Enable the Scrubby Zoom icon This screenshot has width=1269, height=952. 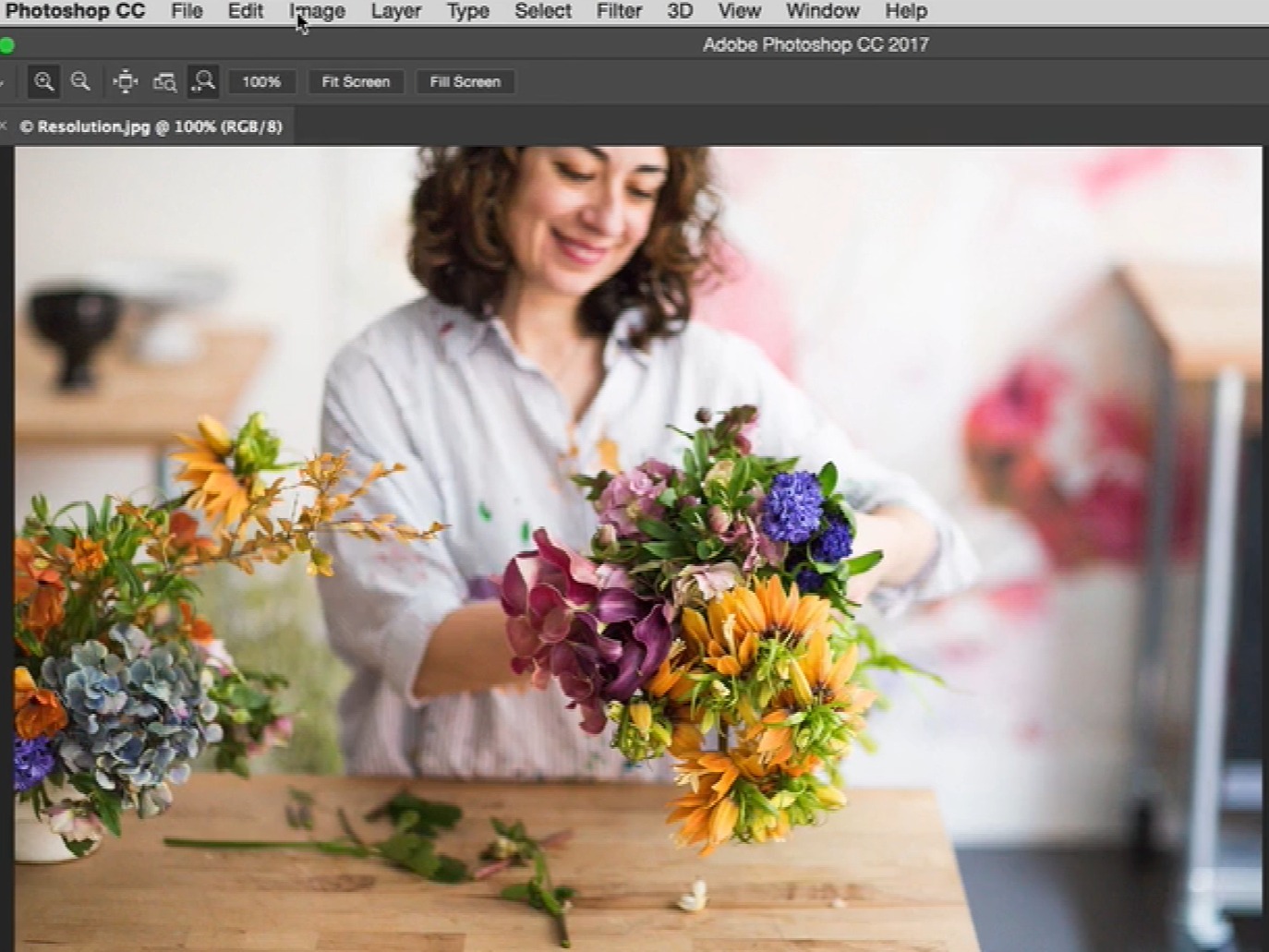point(203,81)
